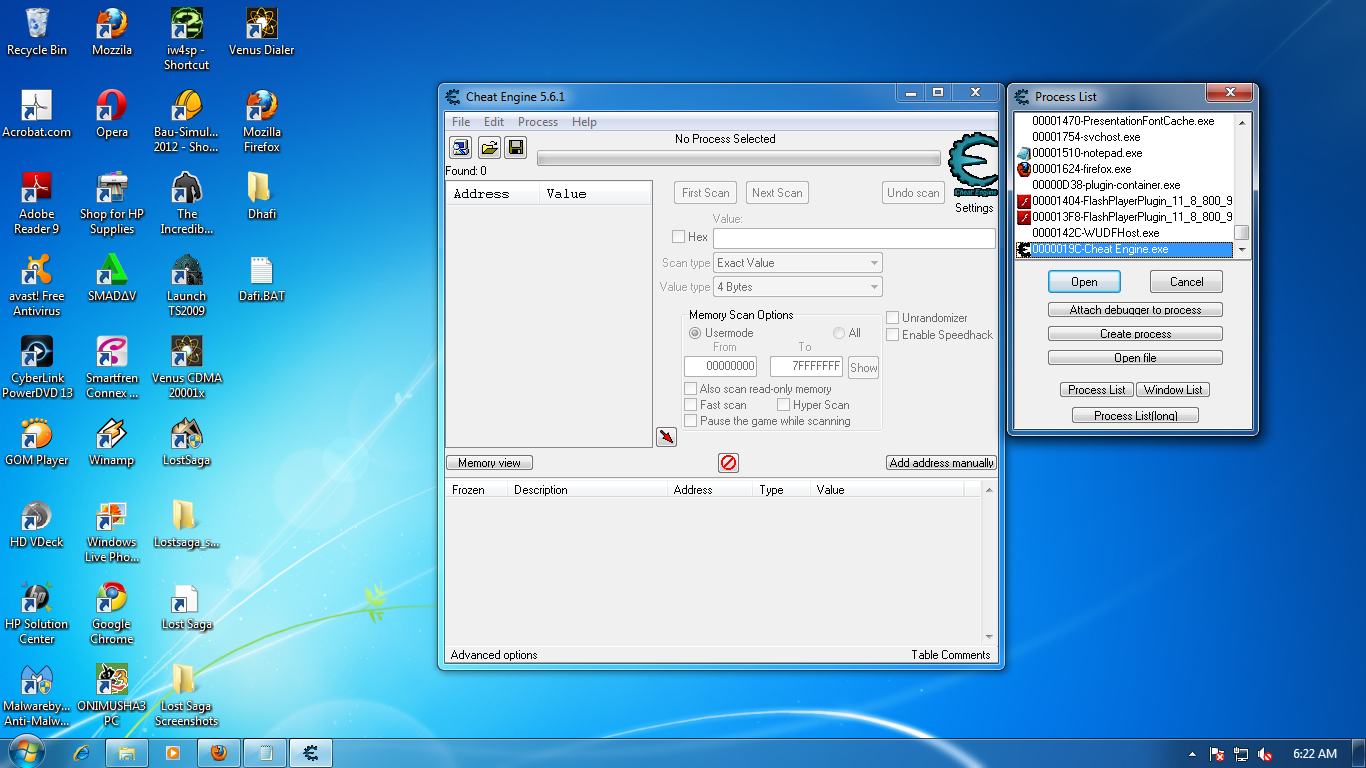
Task: Open the Scan type dropdown
Action: 798,263
